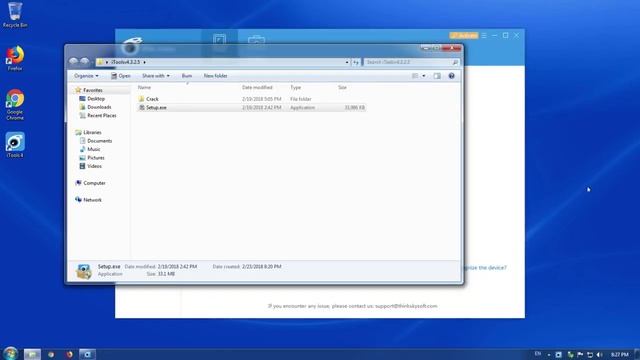Image resolution: width=640 pixels, height=360 pixels.
Task: Click the Activate button in iTools
Action: click(464, 36)
